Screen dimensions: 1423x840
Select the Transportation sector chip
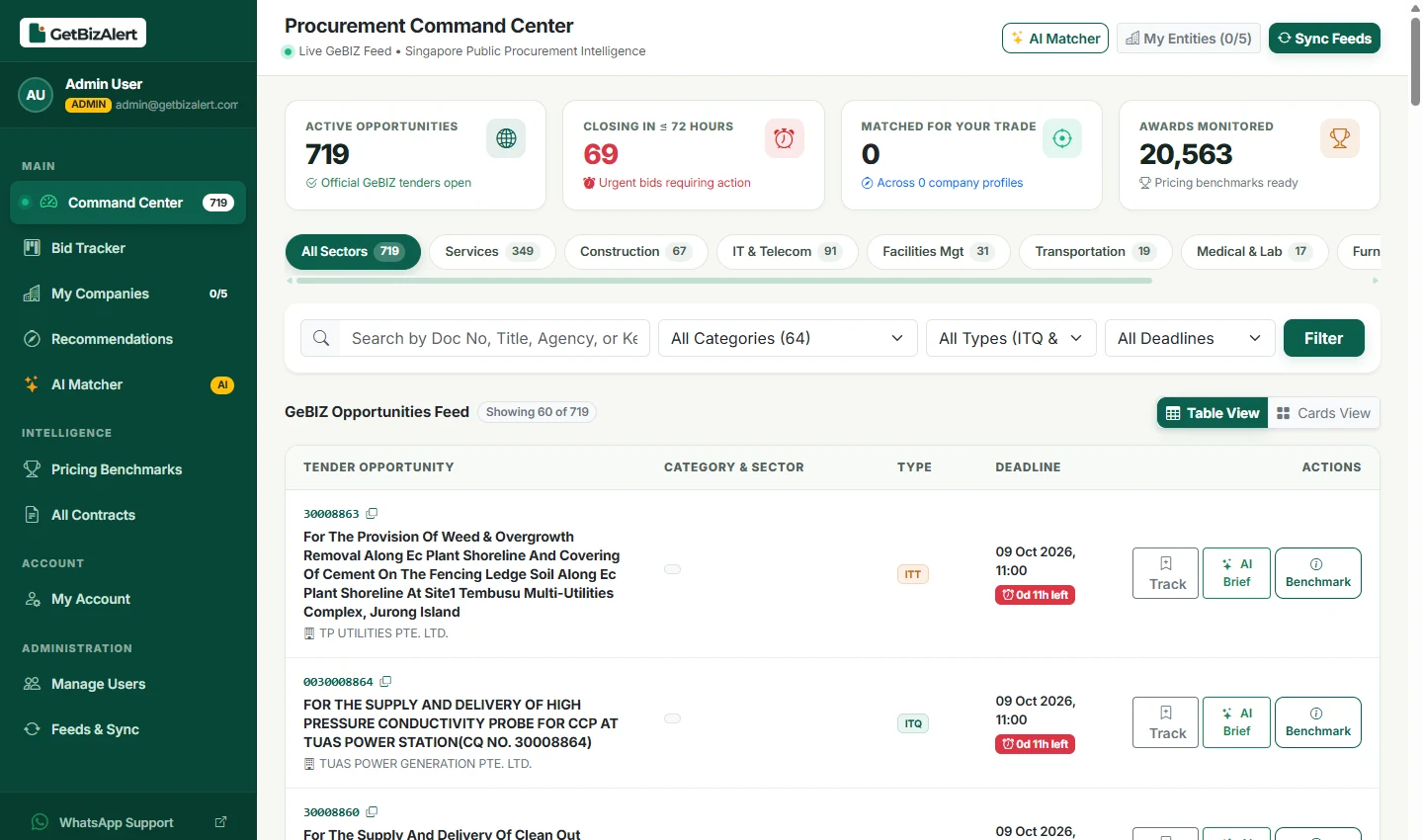coord(1095,252)
